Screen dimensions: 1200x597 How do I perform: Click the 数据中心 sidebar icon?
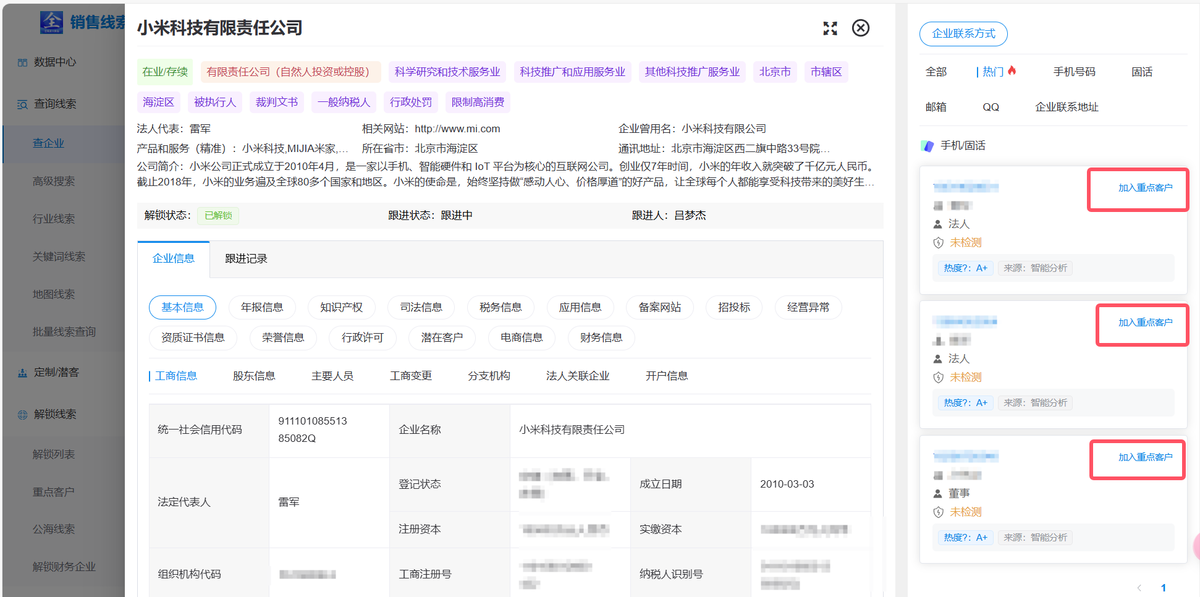23,62
